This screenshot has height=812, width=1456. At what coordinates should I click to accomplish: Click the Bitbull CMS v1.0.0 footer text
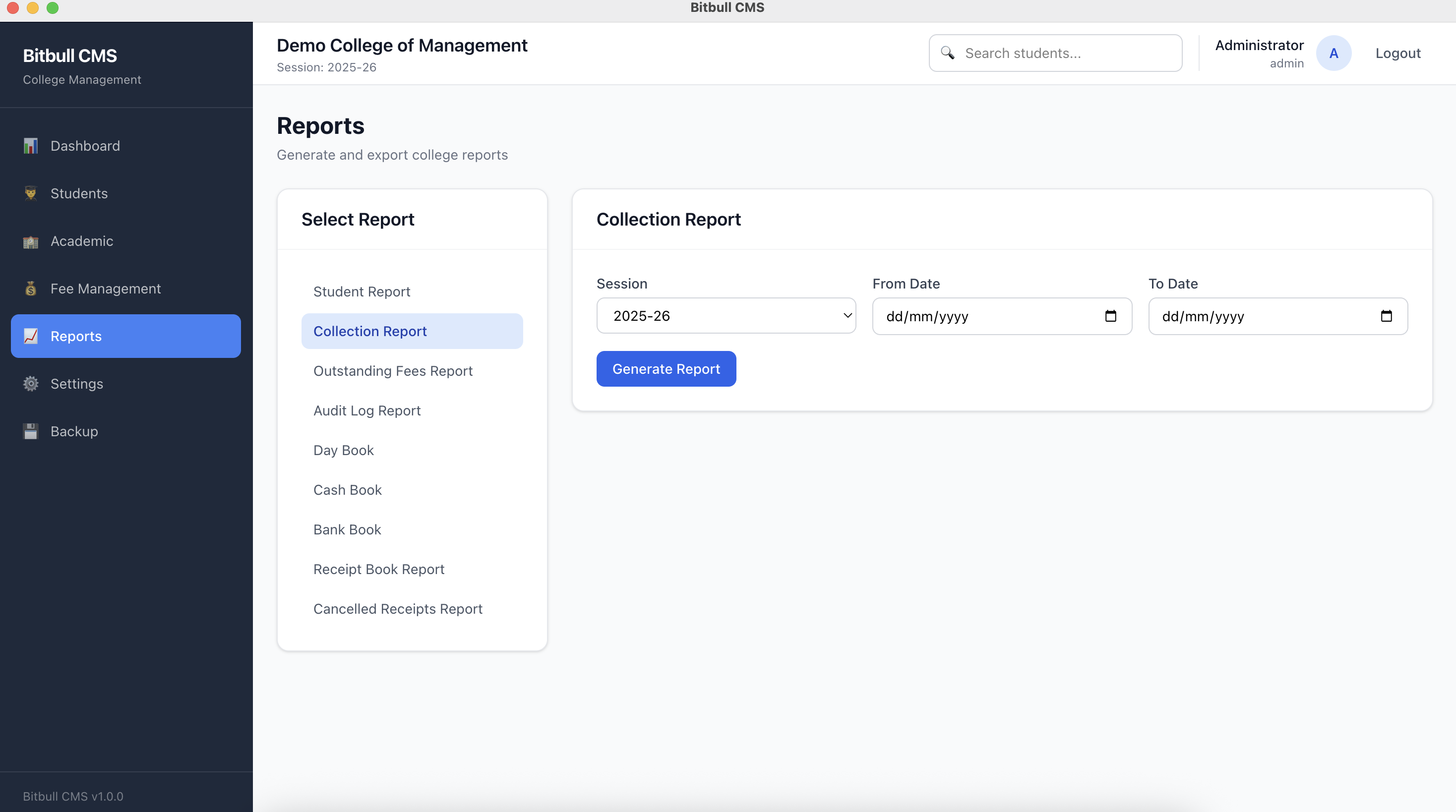click(x=73, y=796)
